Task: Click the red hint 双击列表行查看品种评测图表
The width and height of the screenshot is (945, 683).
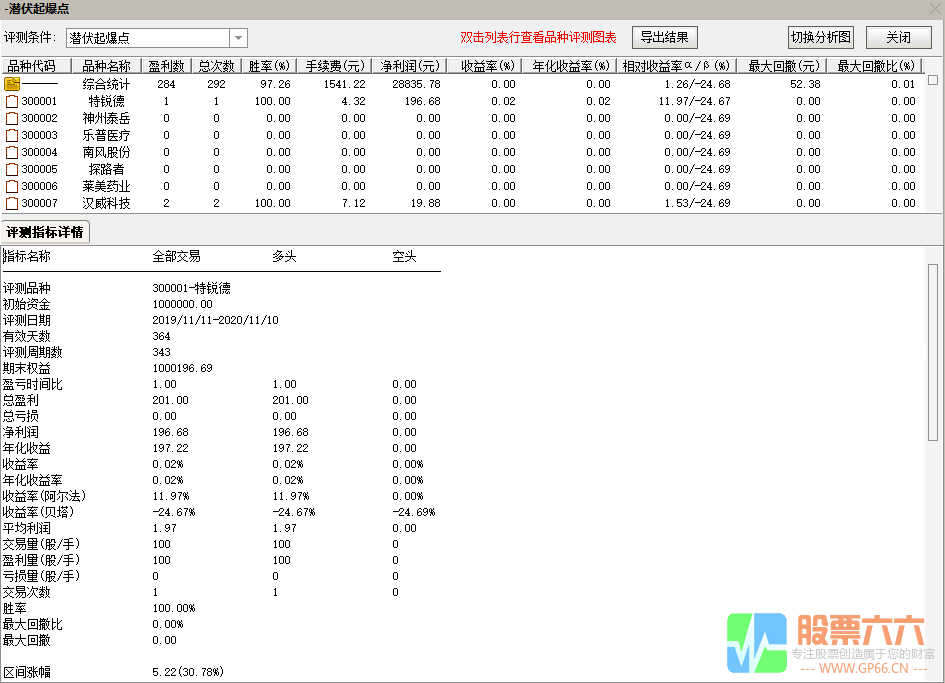Action: point(536,37)
